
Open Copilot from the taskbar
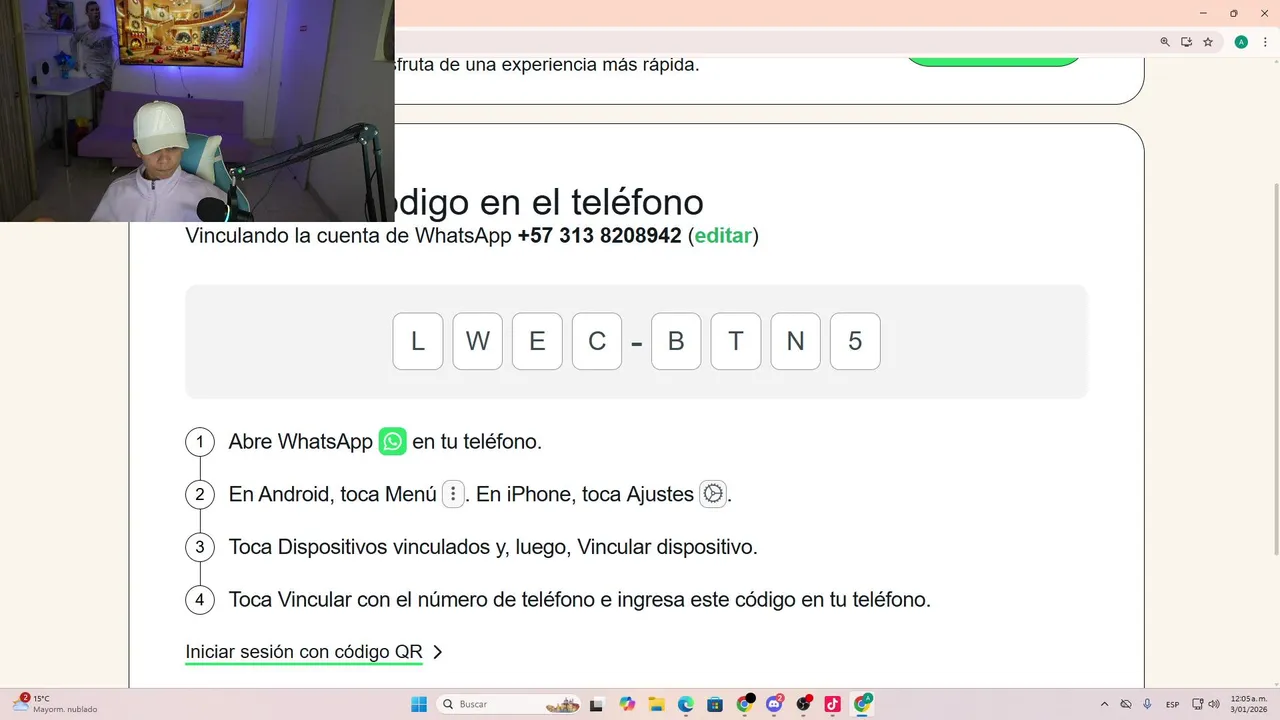coord(627,704)
